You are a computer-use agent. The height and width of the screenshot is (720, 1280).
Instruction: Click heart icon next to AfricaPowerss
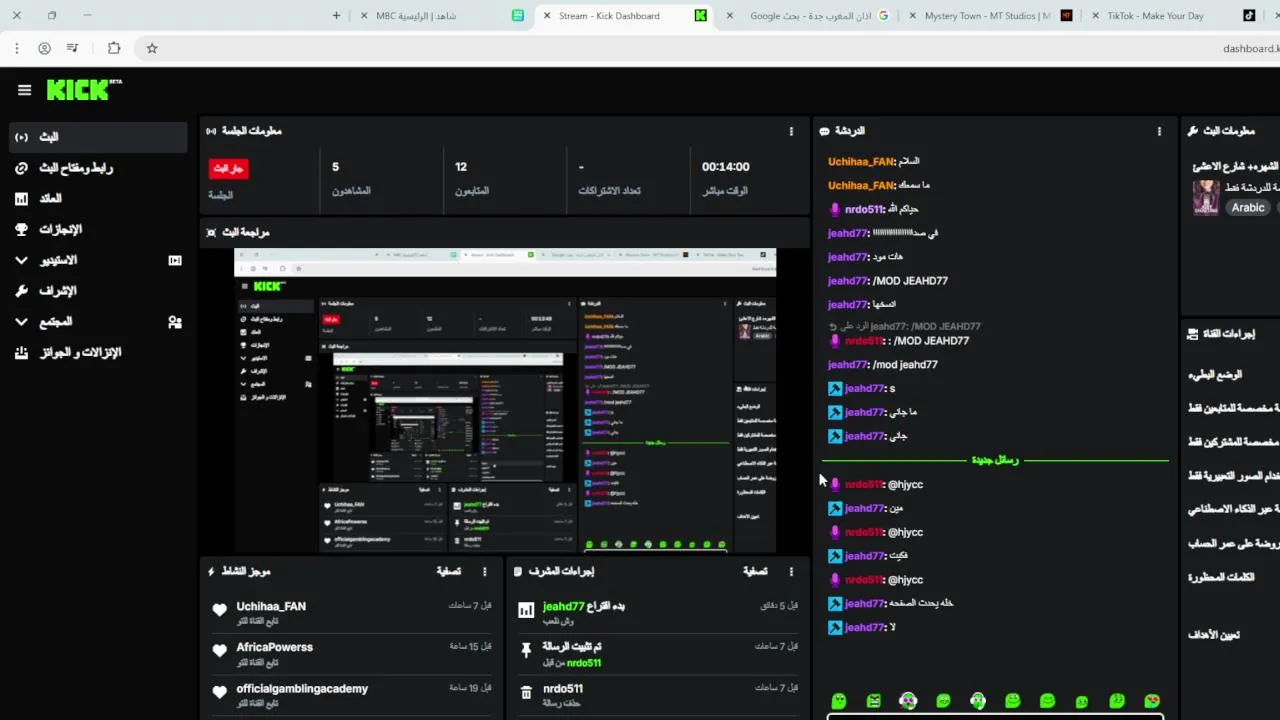(x=220, y=651)
